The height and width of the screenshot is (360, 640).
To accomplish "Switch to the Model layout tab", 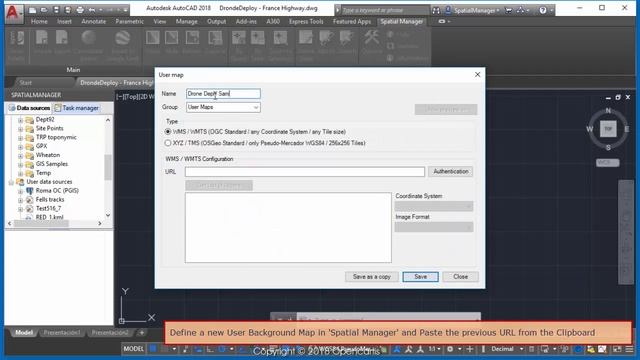I will point(24,333).
